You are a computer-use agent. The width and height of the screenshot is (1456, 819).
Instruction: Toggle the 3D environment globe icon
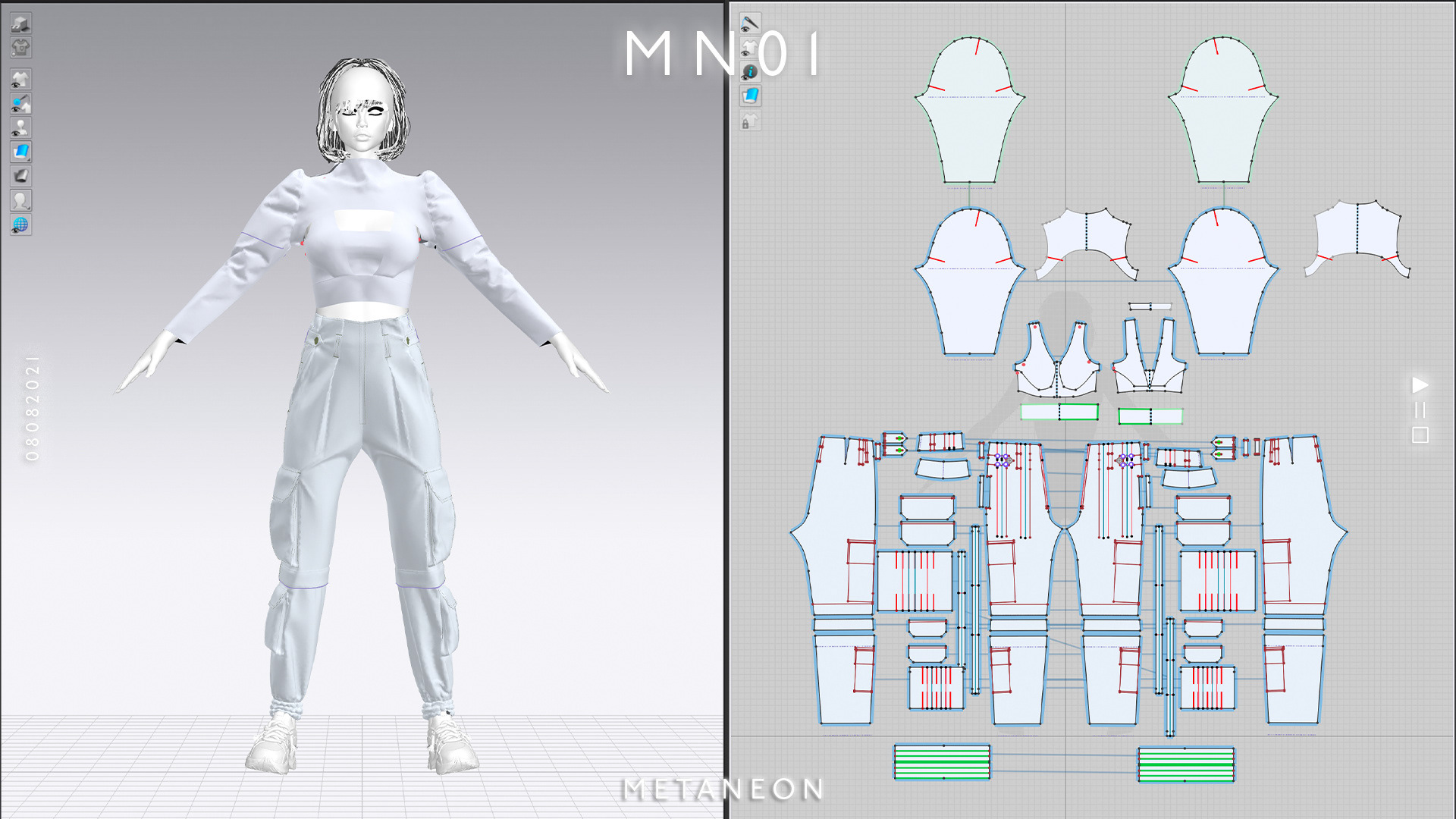coord(20,224)
